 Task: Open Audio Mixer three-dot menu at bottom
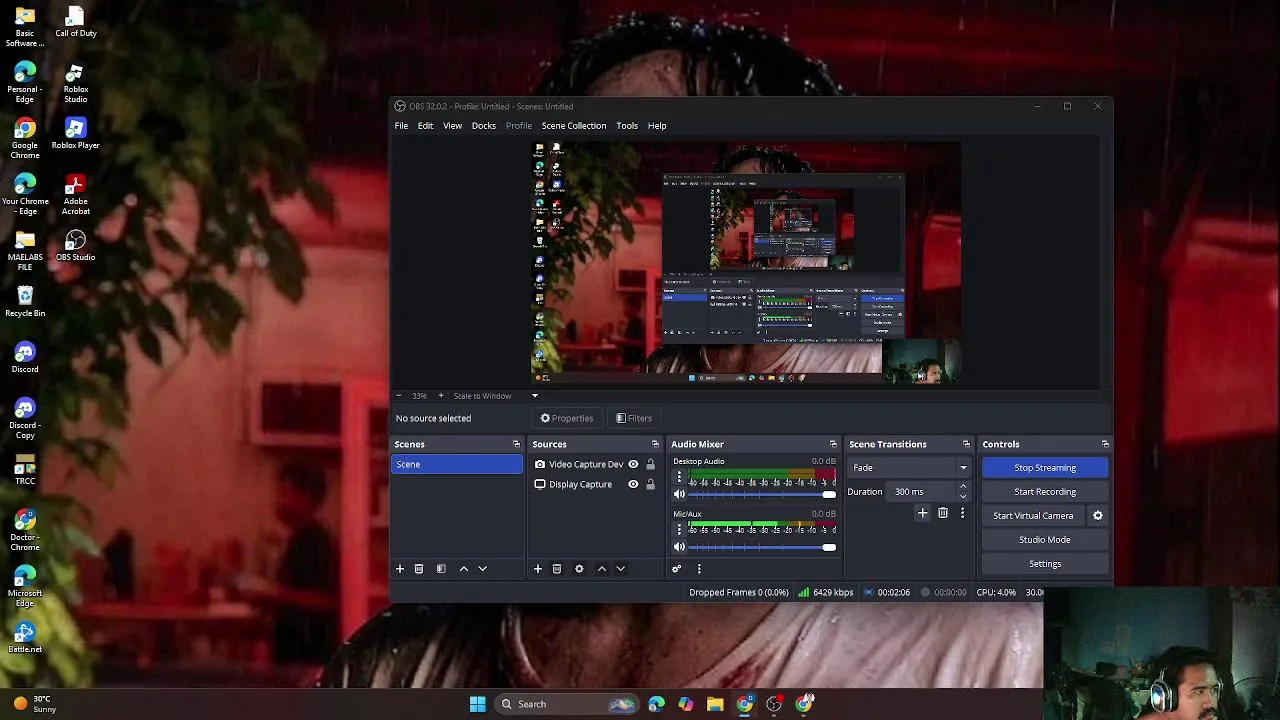(699, 569)
